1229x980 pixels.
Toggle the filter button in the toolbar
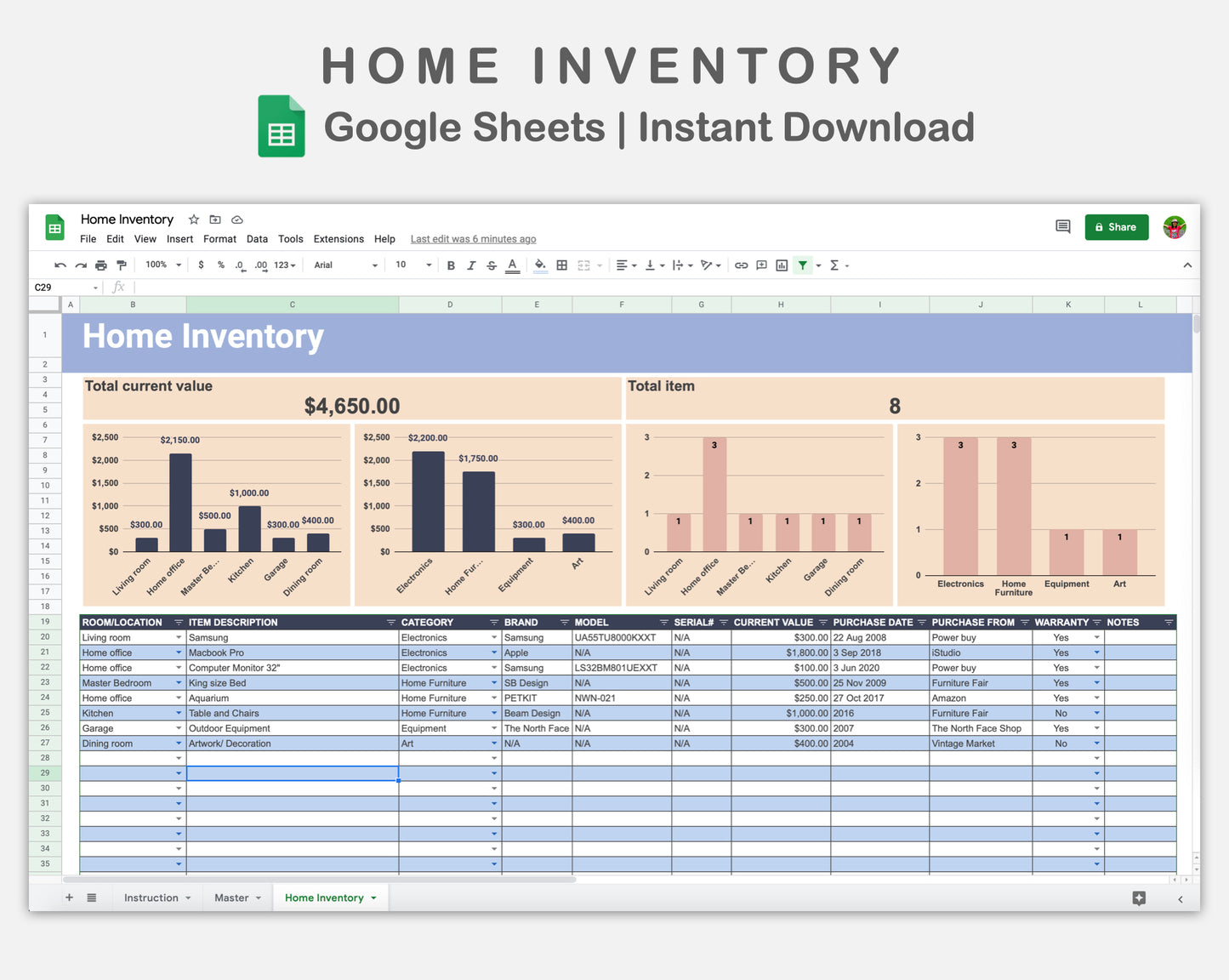click(802, 265)
